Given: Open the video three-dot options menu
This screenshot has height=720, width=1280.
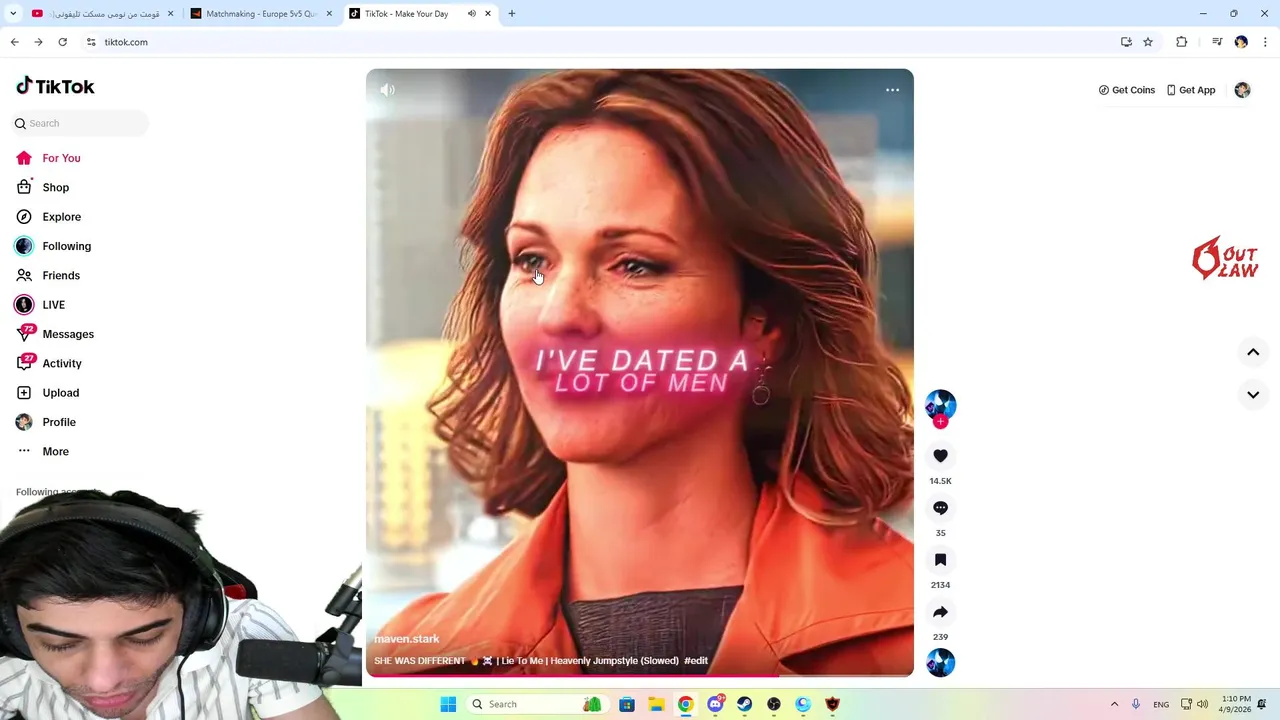Looking at the screenshot, I should (x=892, y=90).
